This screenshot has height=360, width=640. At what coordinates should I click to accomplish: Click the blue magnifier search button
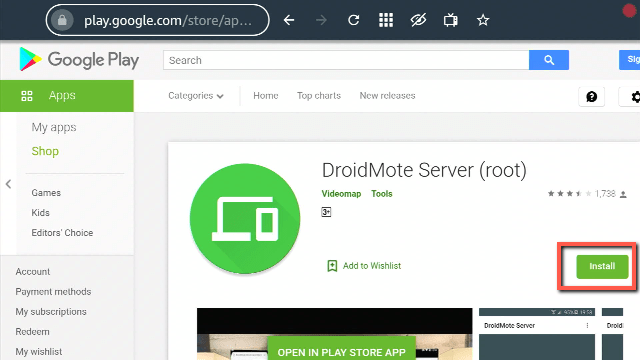pos(549,60)
